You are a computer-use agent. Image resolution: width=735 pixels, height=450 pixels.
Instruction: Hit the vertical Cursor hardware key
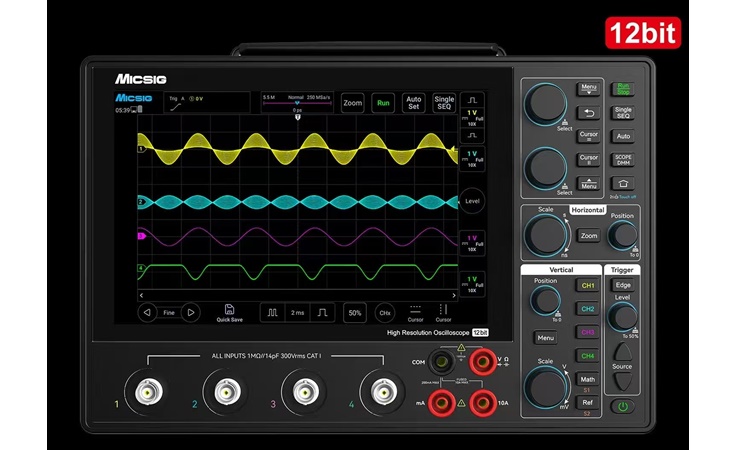tap(589, 159)
